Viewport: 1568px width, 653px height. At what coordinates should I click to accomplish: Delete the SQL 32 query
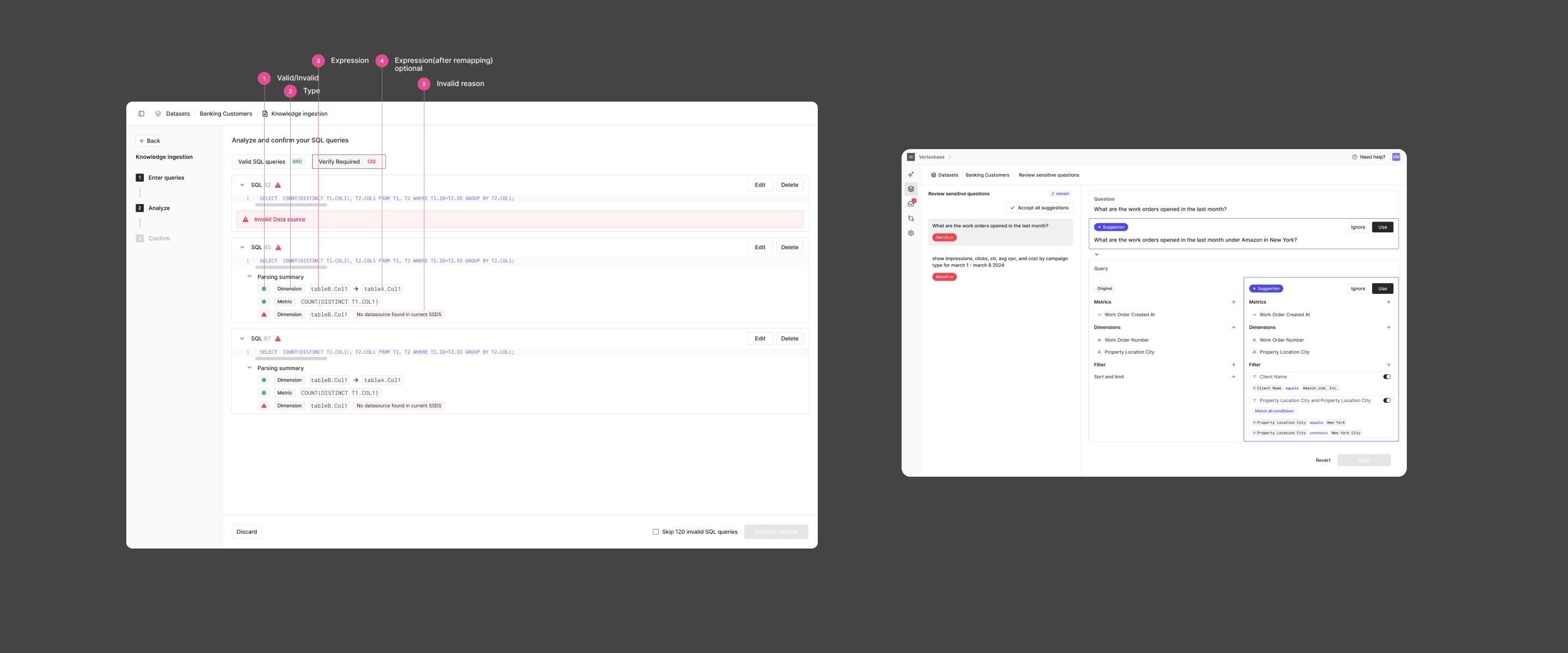(789, 185)
